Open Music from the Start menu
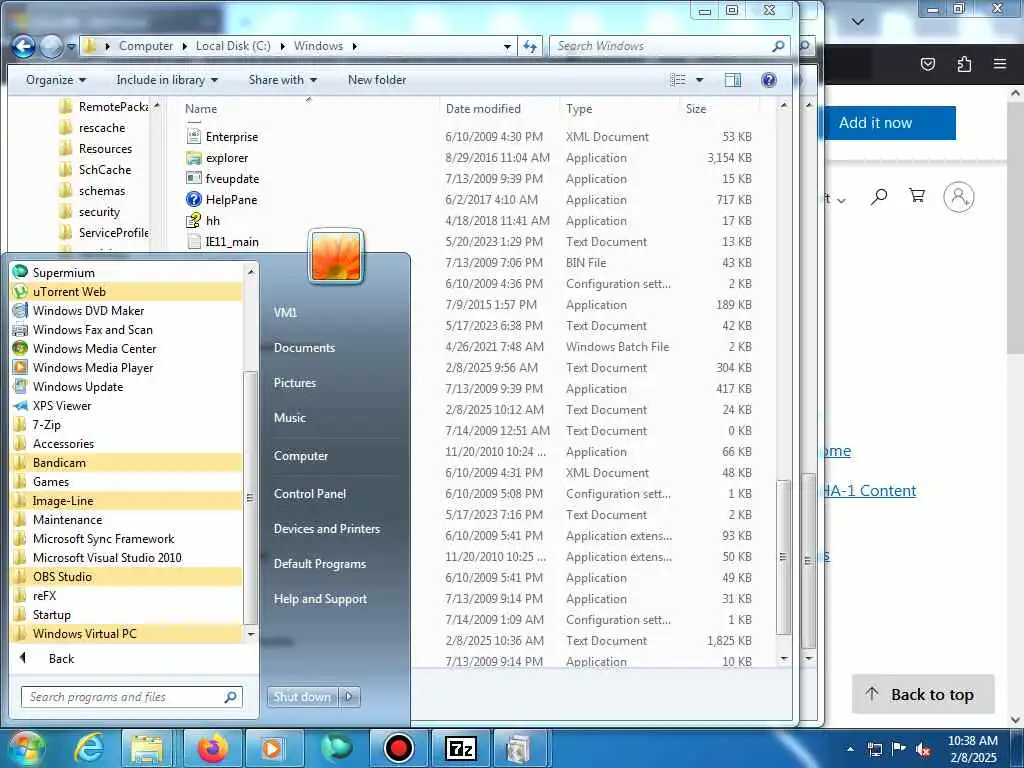Viewport: 1024px width, 768px height. (x=290, y=417)
